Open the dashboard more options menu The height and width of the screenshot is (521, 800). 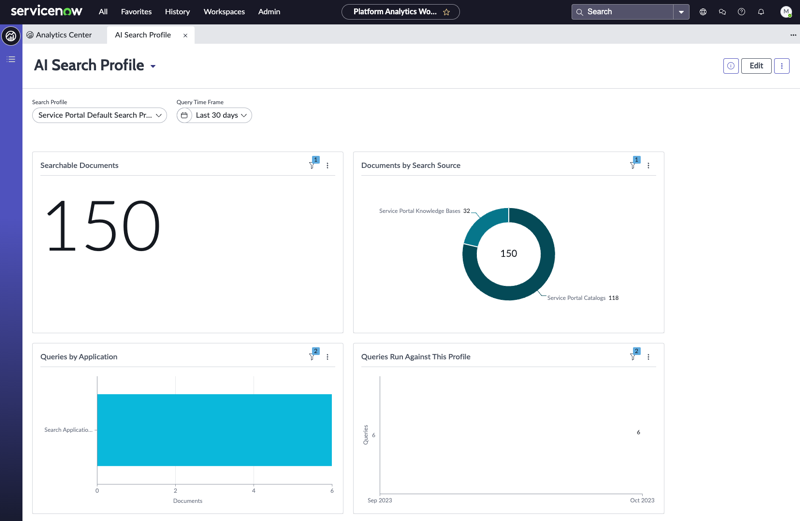click(x=782, y=66)
